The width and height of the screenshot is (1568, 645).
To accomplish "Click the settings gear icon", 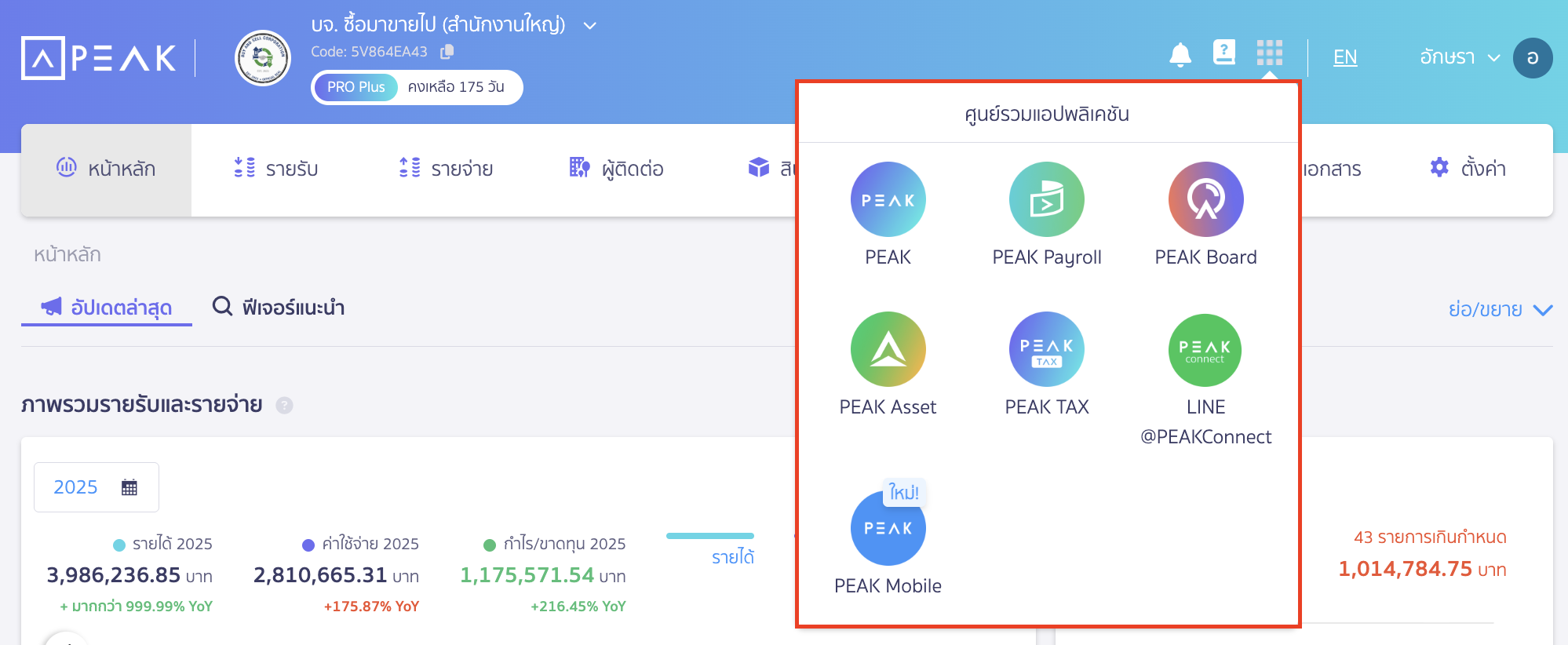I will click(1439, 167).
